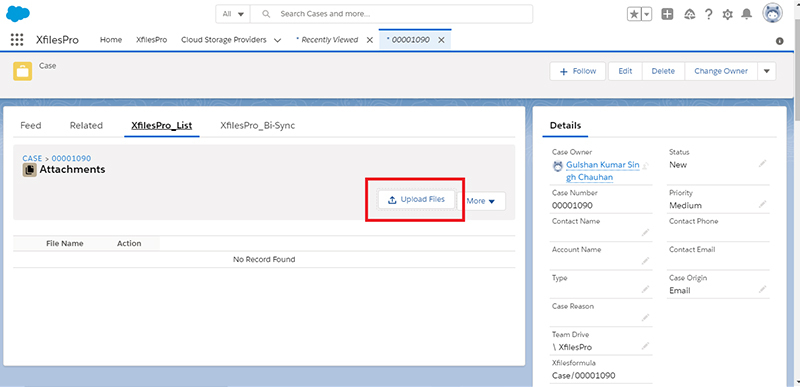This screenshot has height=387, width=800.
Task: Open the App Launcher grid icon
Action: coord(17,40)
